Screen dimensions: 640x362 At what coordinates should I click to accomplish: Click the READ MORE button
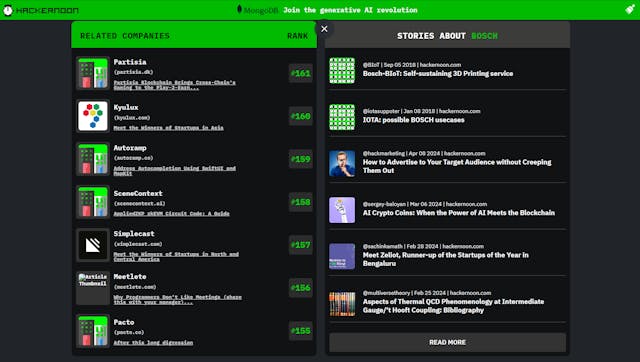tap(447, 342)
